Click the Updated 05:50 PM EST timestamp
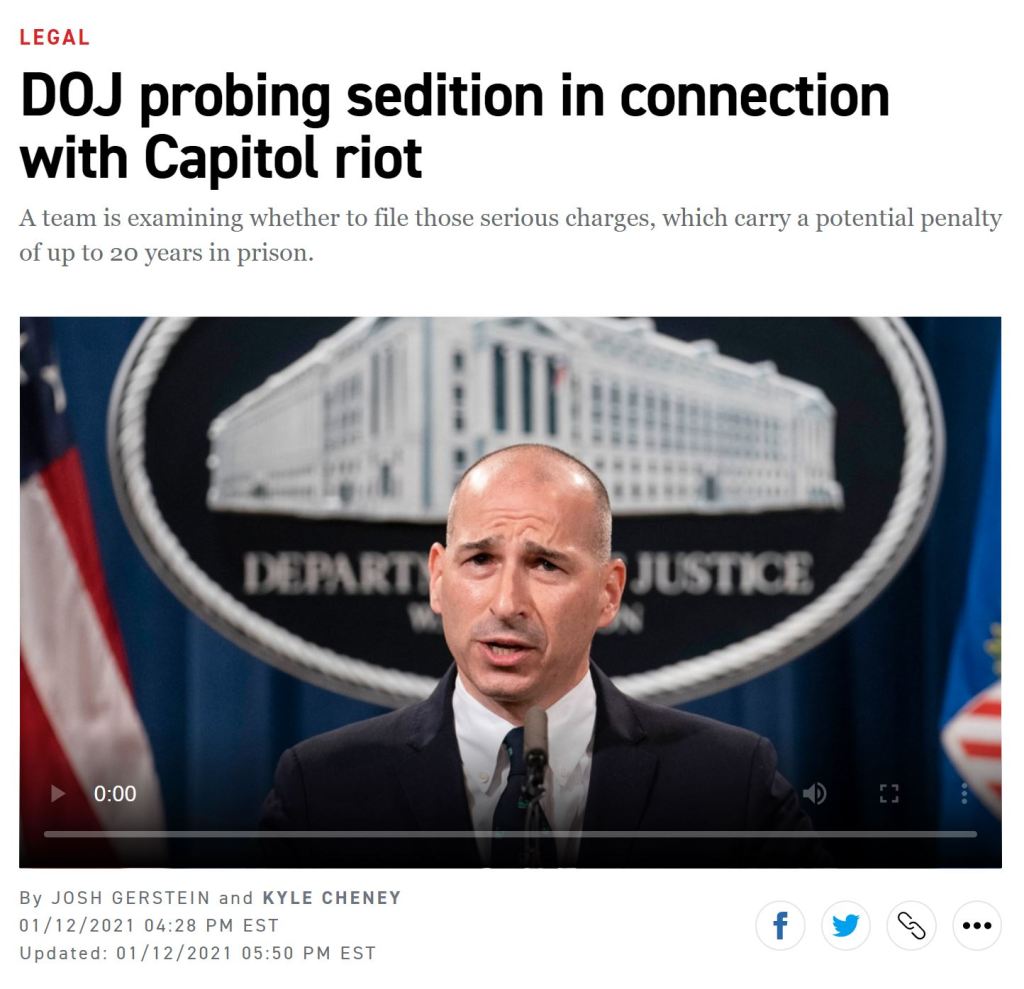The width and height of the screenshot is (1024, 989). point(197,953)
